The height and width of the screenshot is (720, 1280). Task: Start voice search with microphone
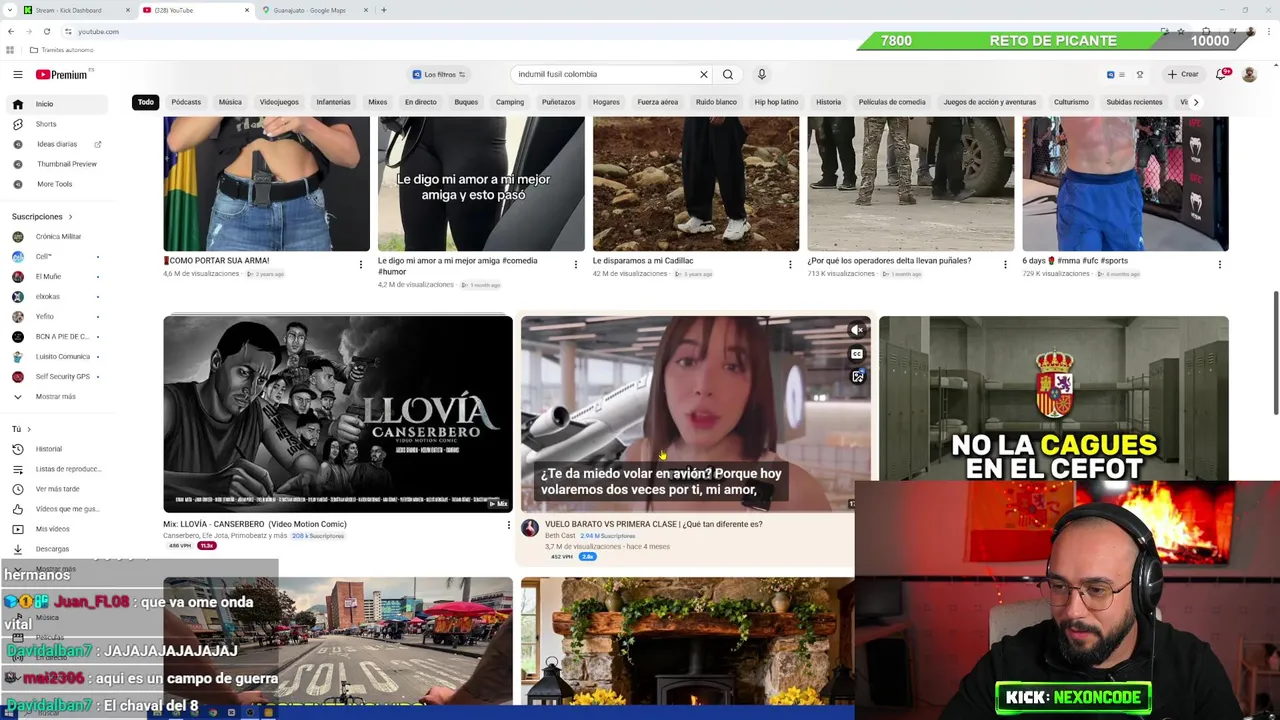(x=761, y=74)
